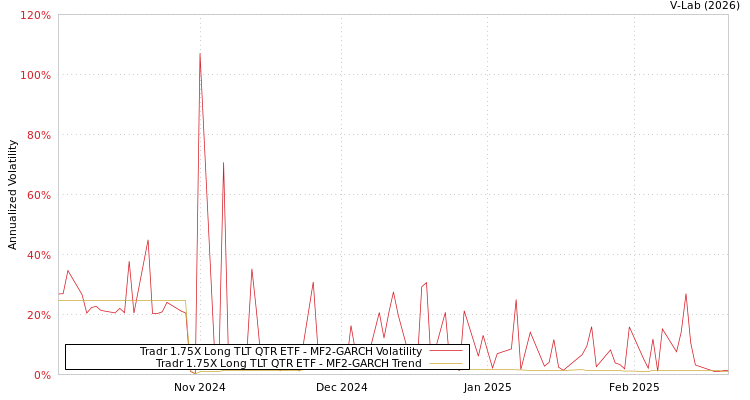Click the 20% y-axis label

(38, 315)
